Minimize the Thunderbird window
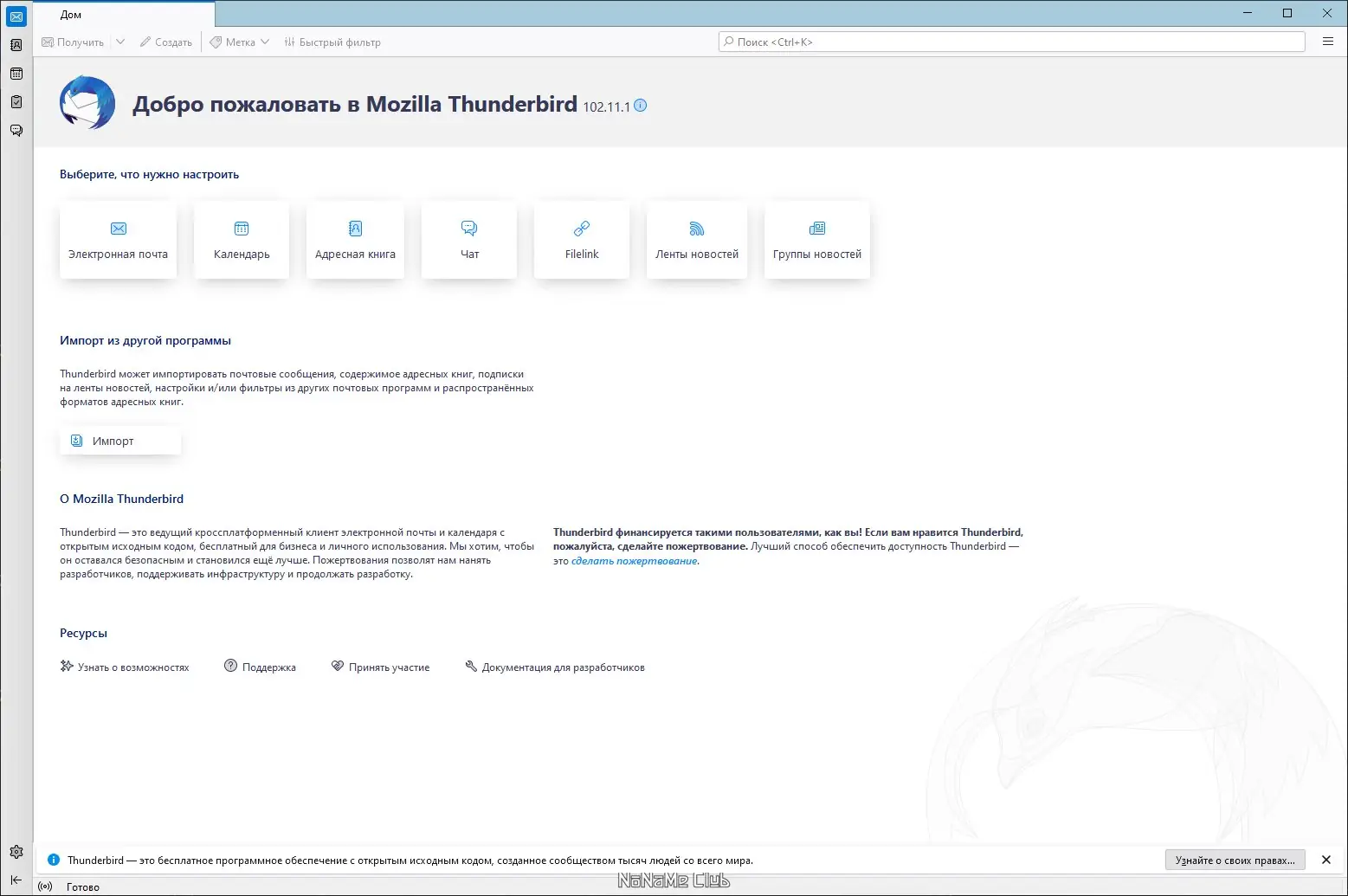The image size is (1348, 896). coord(1248,13)
